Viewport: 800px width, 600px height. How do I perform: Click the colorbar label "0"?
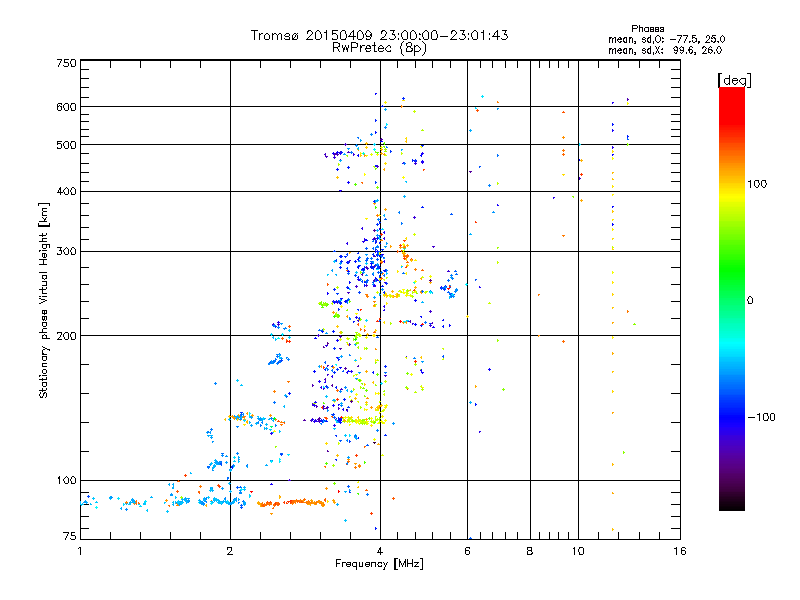[x=750, y=300]
